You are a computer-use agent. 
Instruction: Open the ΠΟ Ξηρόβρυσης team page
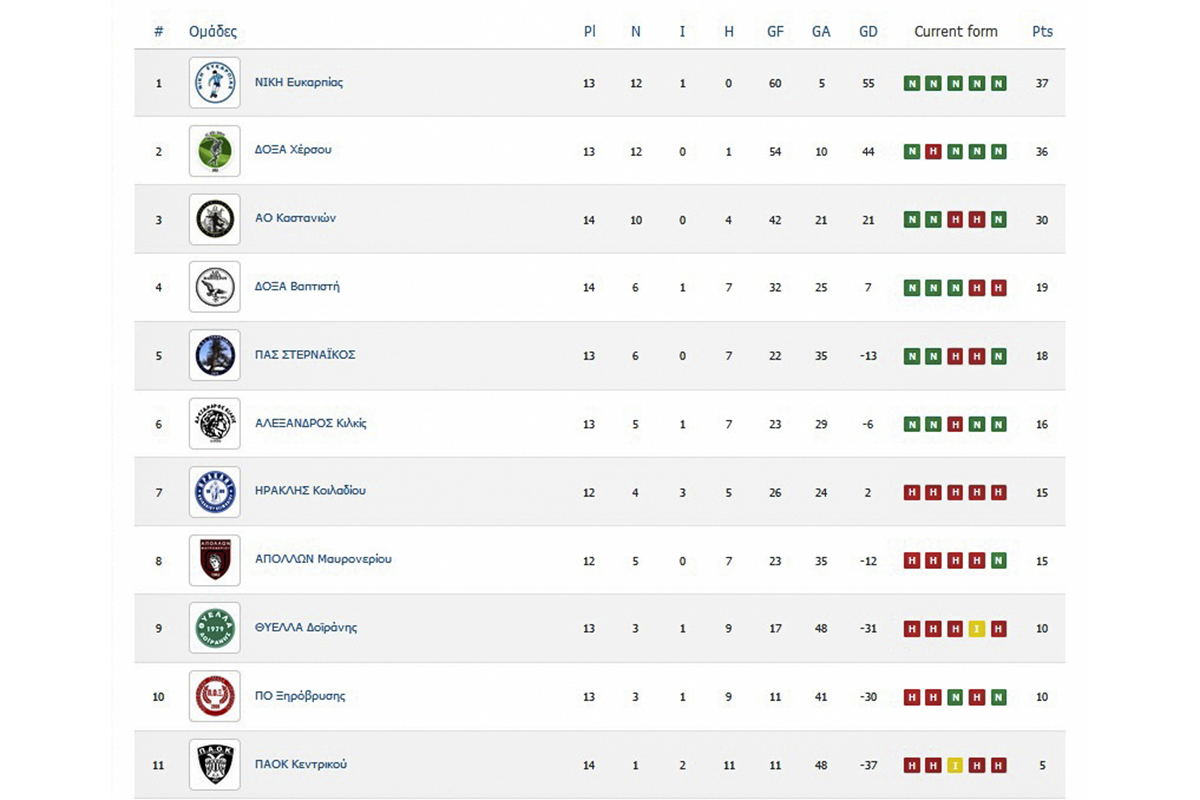(x=299, y=696)
